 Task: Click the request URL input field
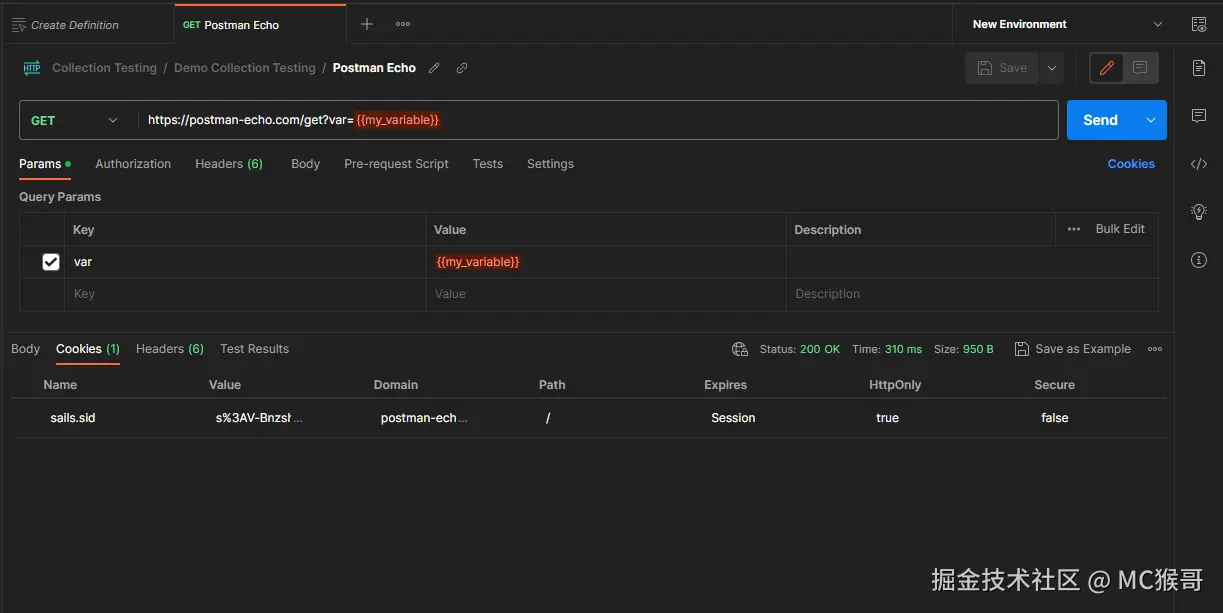[x=598, y=120]
